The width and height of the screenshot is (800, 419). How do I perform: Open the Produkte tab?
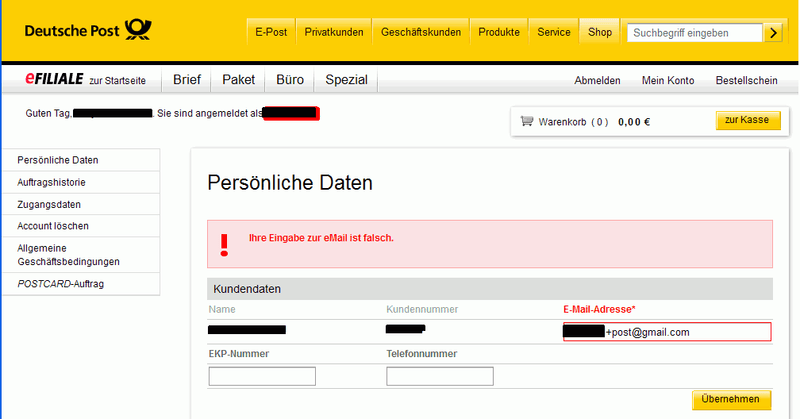[x=499, y=32]
